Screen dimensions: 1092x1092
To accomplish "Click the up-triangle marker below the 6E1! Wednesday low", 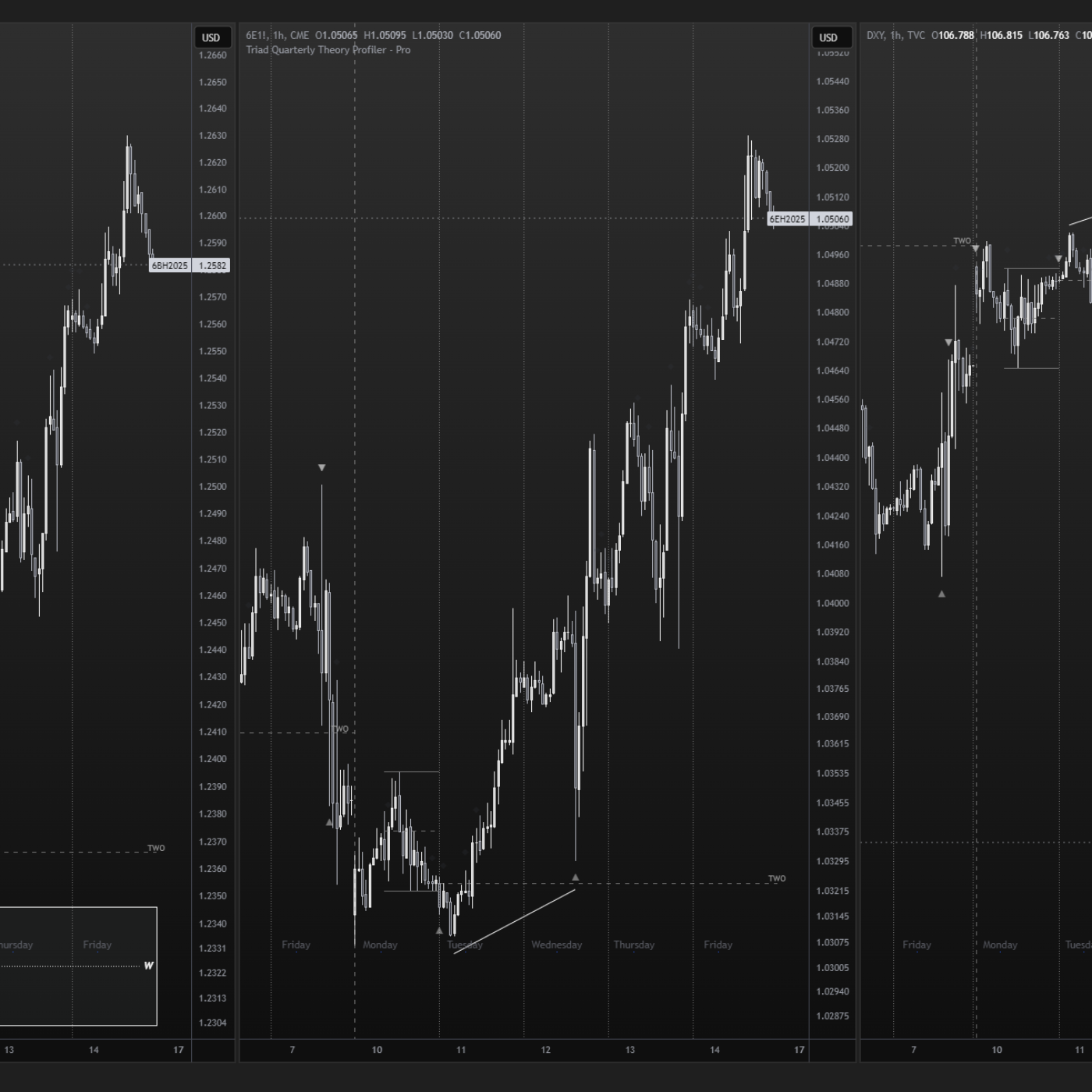I will [x=576, y=877].
